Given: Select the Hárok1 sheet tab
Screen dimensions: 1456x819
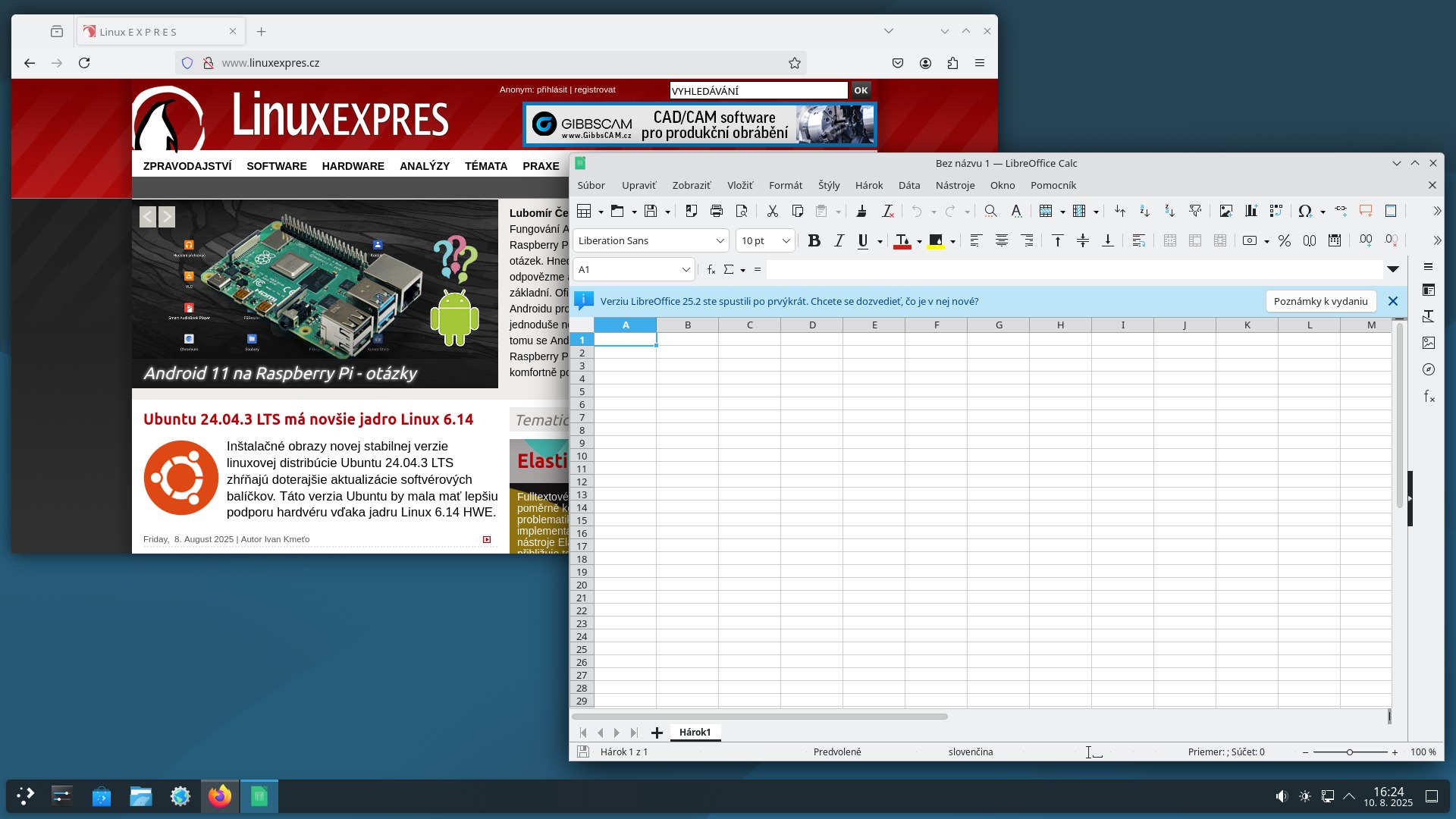Looking at the screenshot, I should (695, 733).
